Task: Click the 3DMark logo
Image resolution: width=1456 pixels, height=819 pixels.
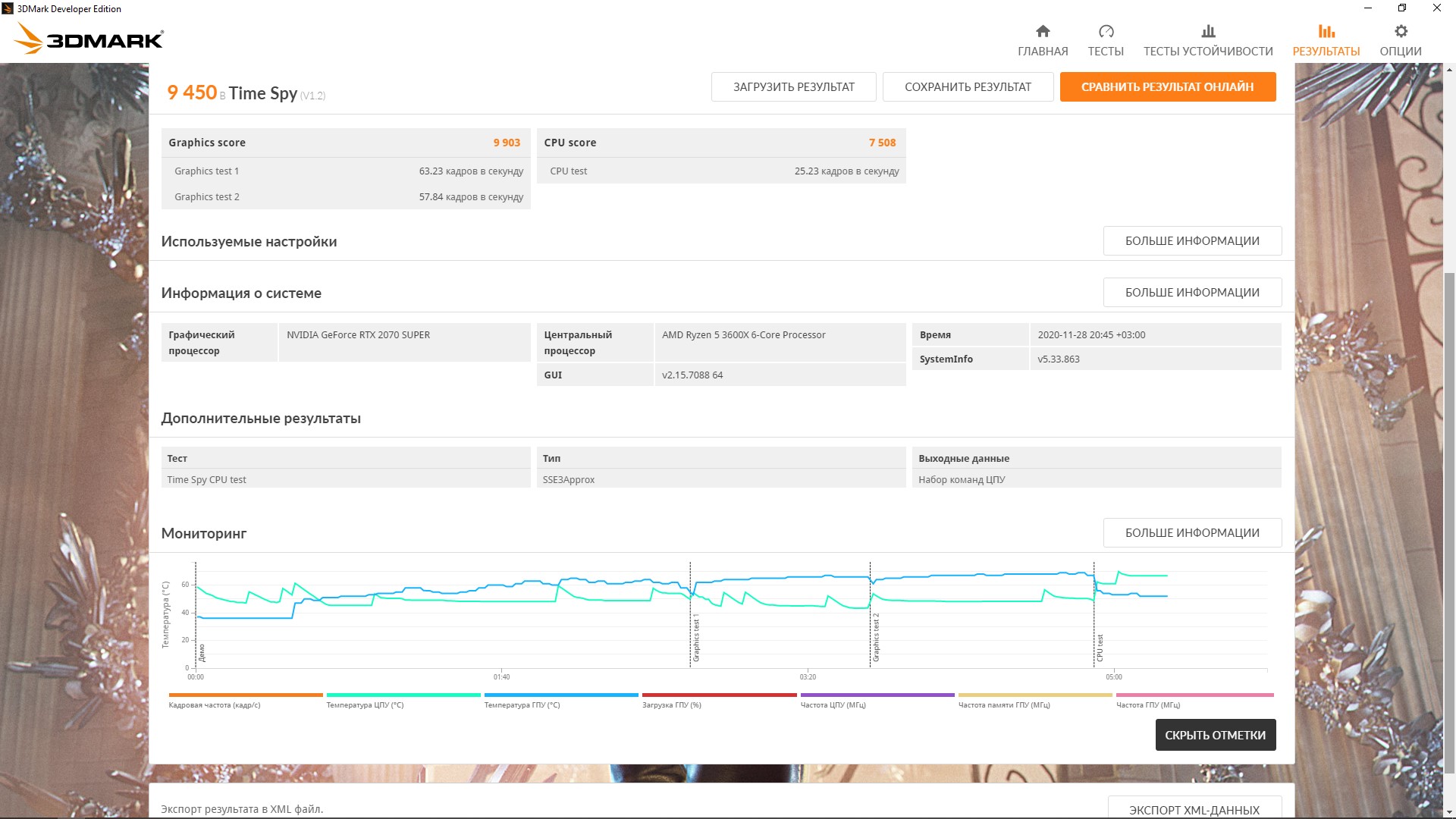Action: tap(89, 39)
